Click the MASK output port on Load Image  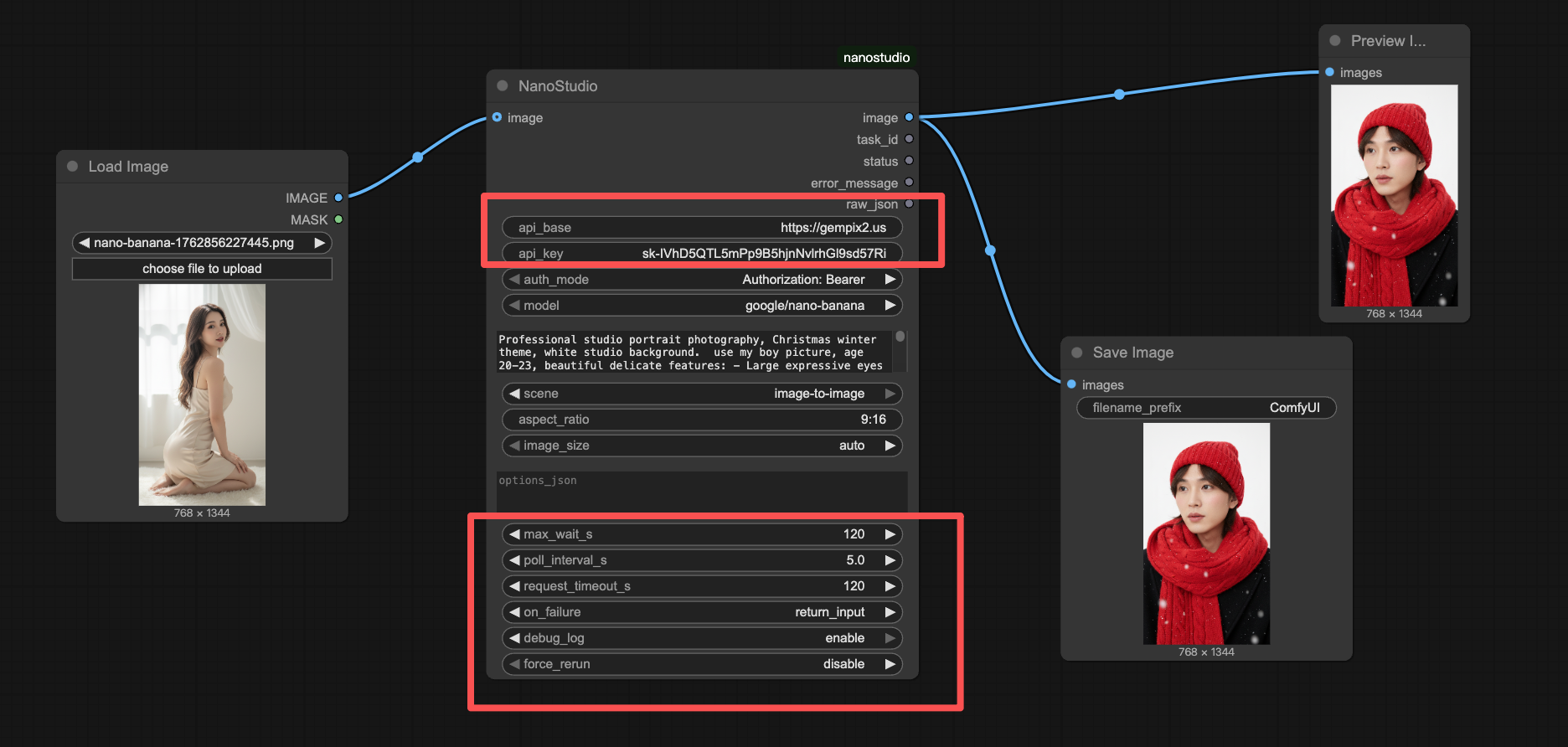click(338, 219)
